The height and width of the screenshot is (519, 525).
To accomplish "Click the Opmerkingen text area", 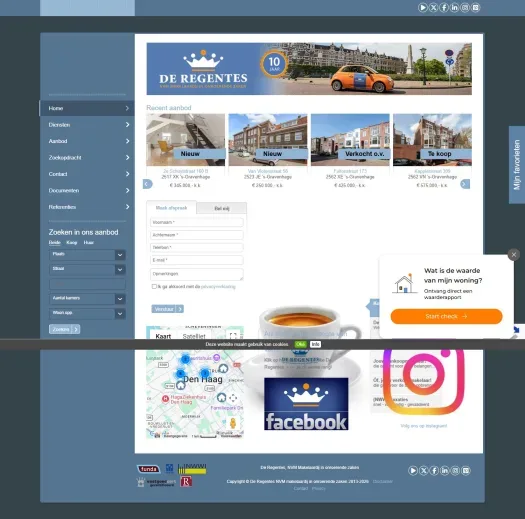I will [x=197, y=274].
